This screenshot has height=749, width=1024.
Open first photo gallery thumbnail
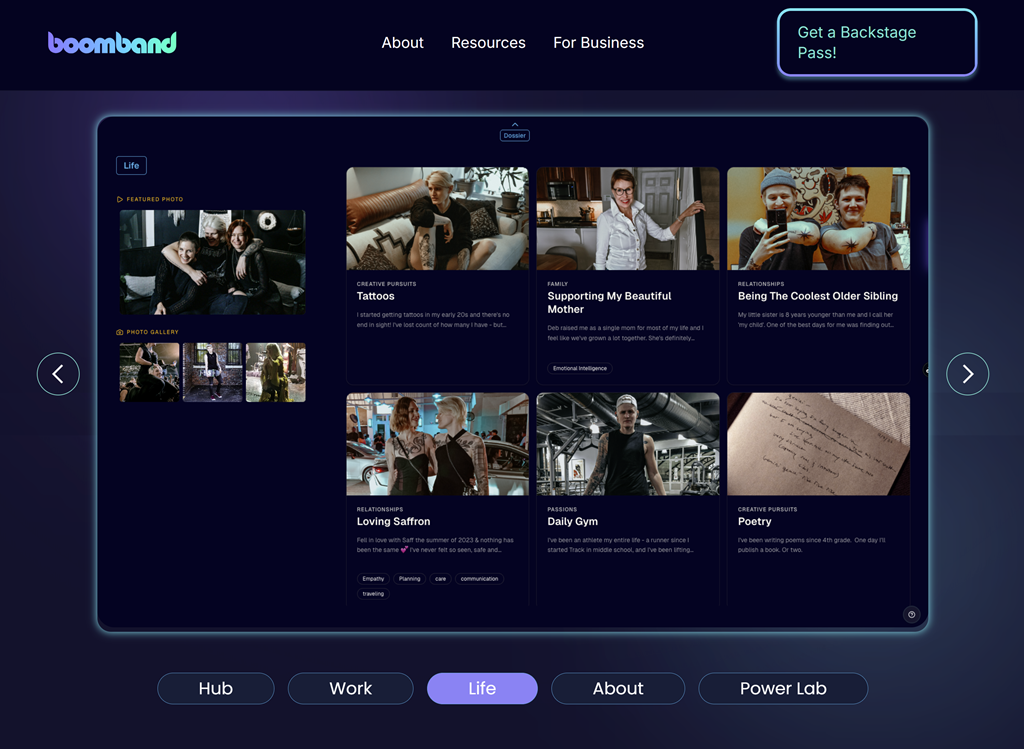pyautogui.click(x=149, y=372)
